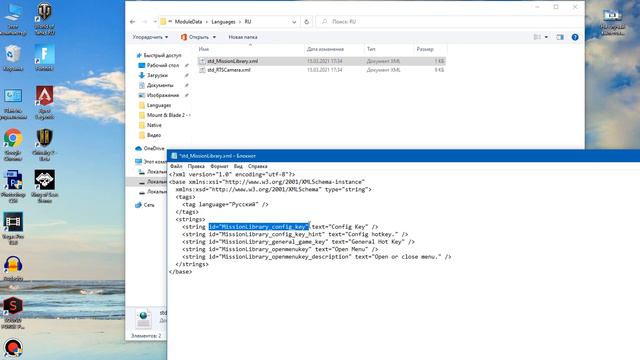Open Видео folder in navigation pane

153,135
